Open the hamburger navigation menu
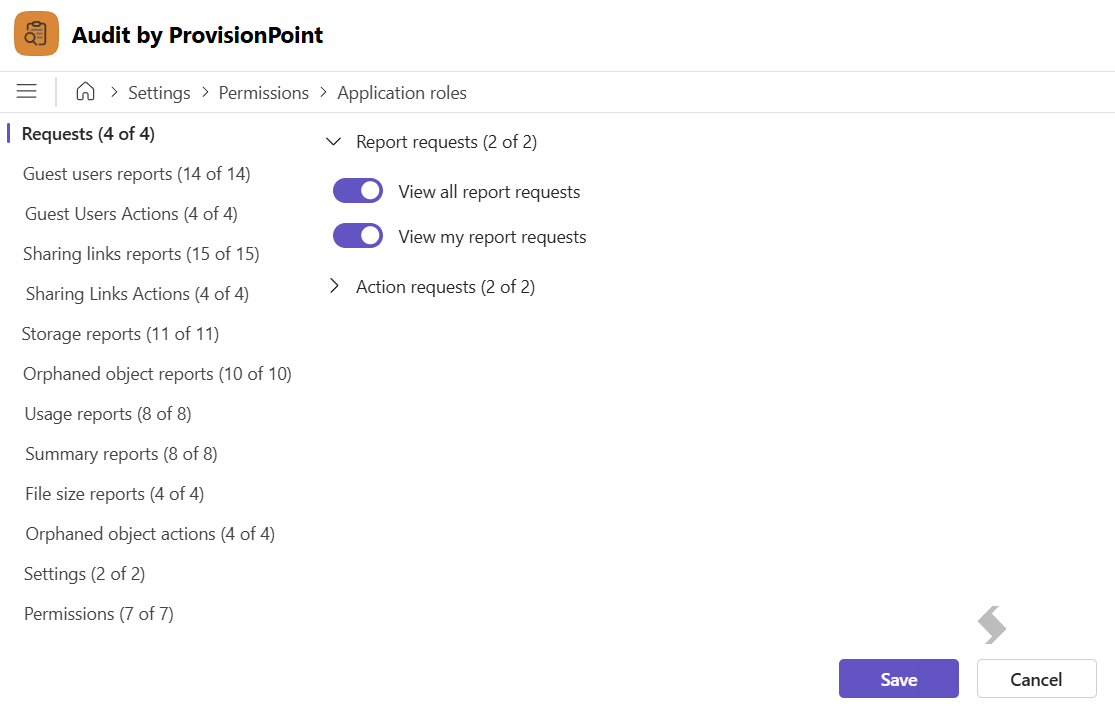The height and width of the screenshot is (711, 1115). (x=26, y=91)
